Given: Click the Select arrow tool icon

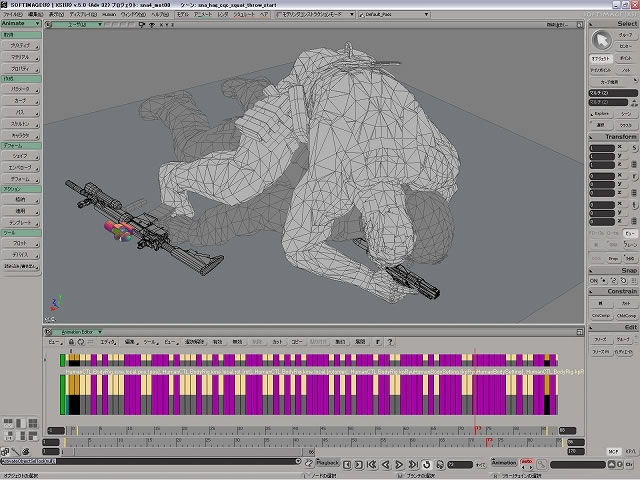Looking at the screenshot, I should (601, 40).
